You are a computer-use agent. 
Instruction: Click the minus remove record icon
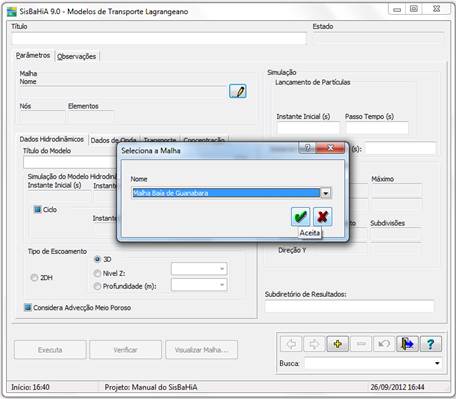tap(361, 344)
